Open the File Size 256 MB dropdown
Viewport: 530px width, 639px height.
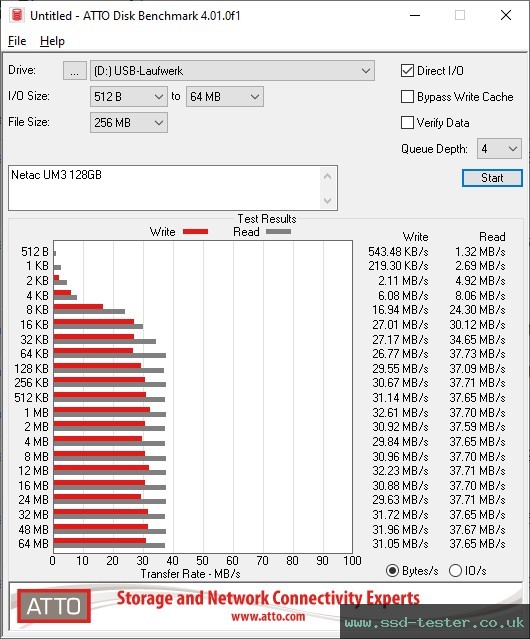pyautogui.click(x=129, y=123)
